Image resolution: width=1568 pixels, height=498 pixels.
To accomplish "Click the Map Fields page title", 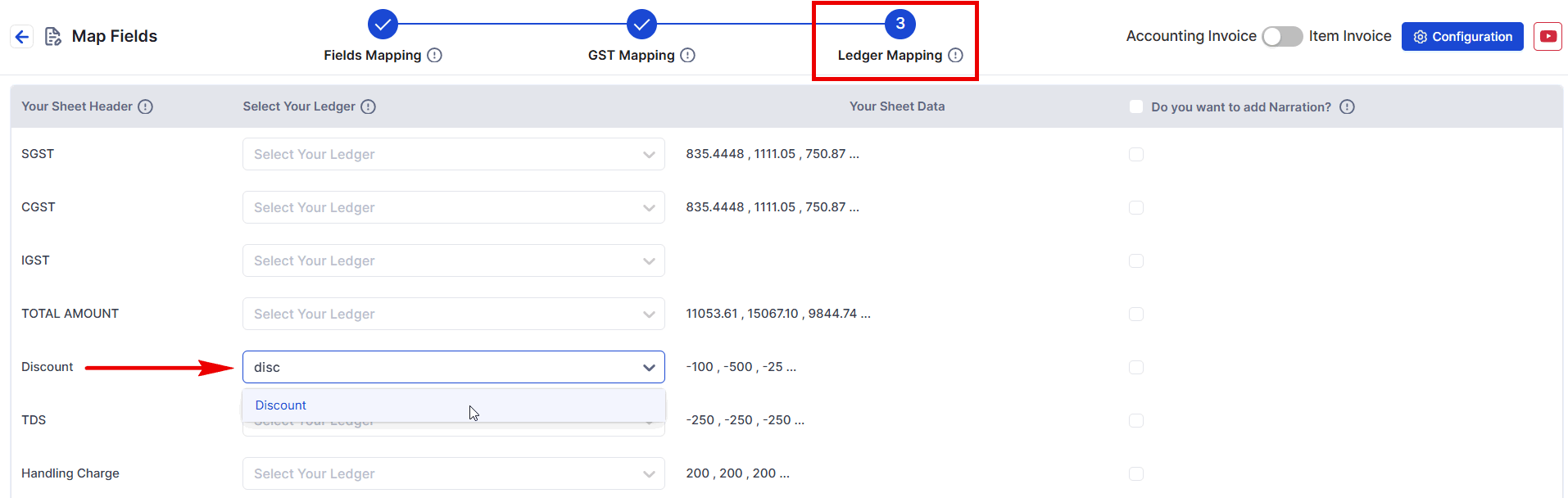I will coord(115,36).
